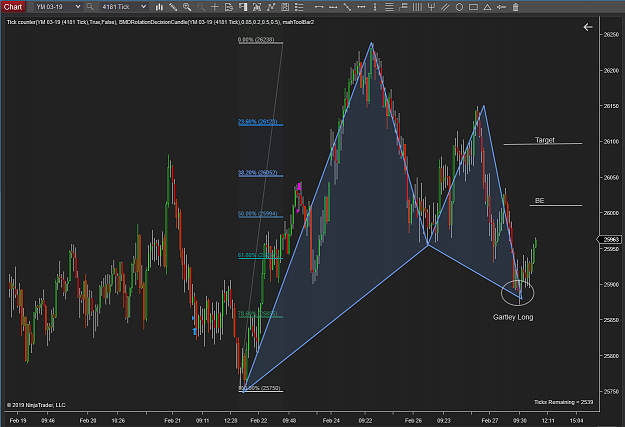Screen dimensions: 625x427
Task: Click the 26250 price axis label
Action: [611, 35]
